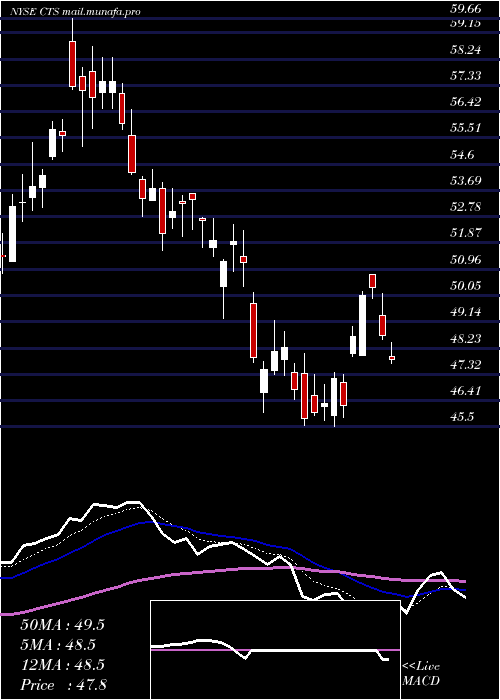Select the 55.51 price axis label
The height and width of the screenshot is (700, 500).
(464, 128)
